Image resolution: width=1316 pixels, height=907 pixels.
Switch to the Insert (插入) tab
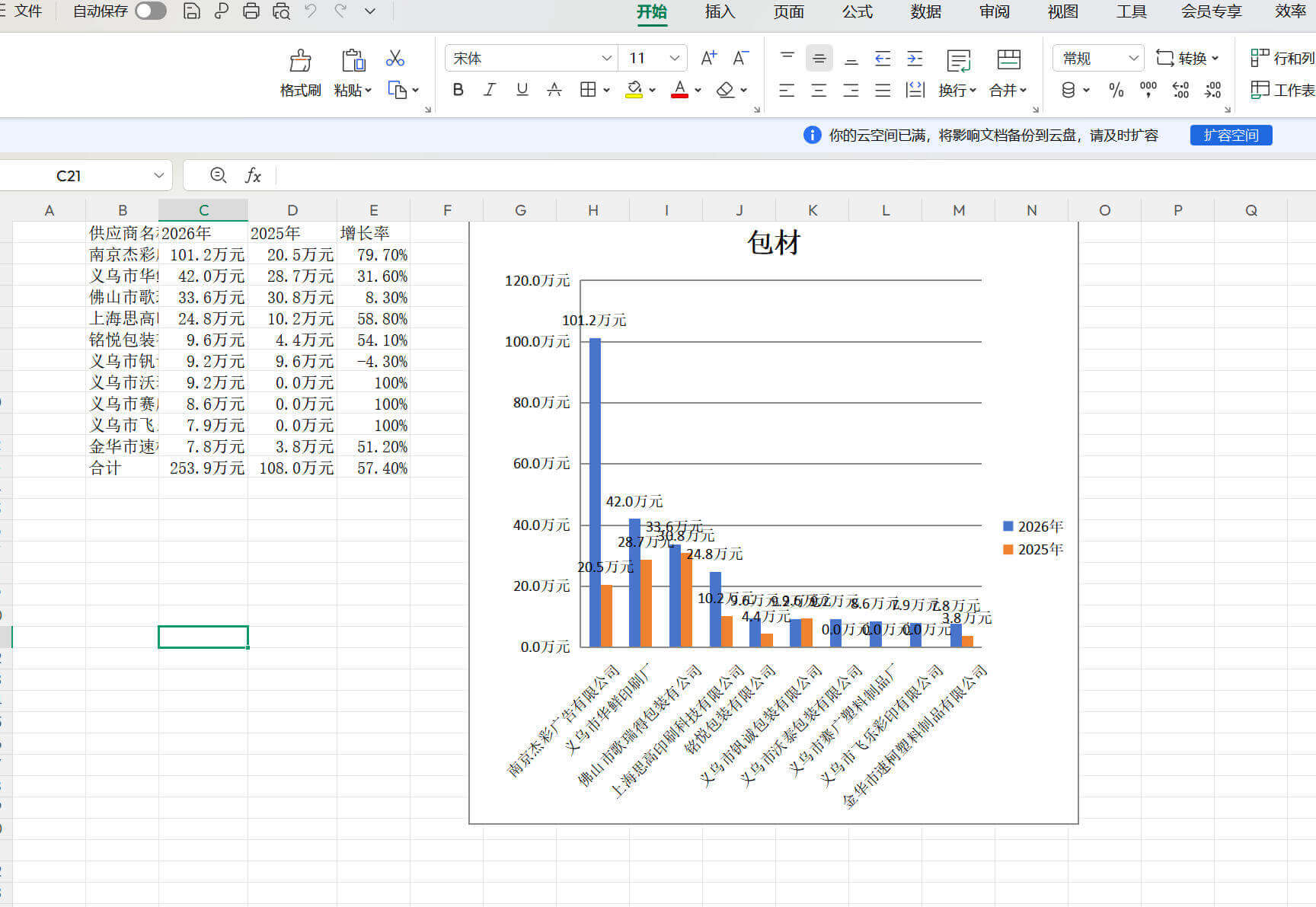pos(720,11)
